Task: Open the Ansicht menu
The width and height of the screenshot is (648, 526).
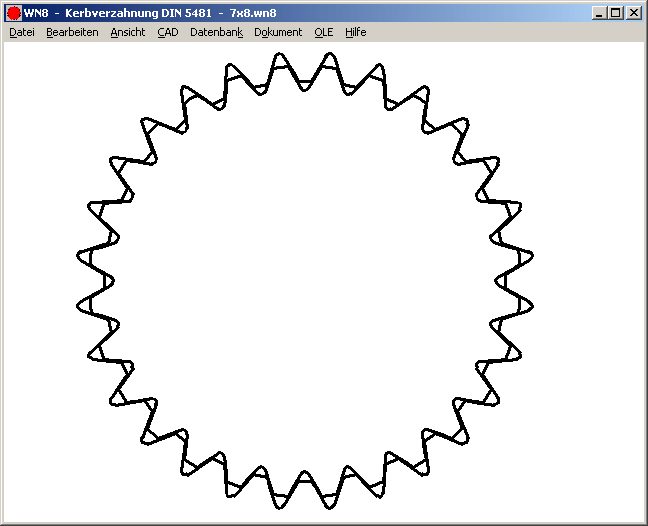Action: [128, 32]
